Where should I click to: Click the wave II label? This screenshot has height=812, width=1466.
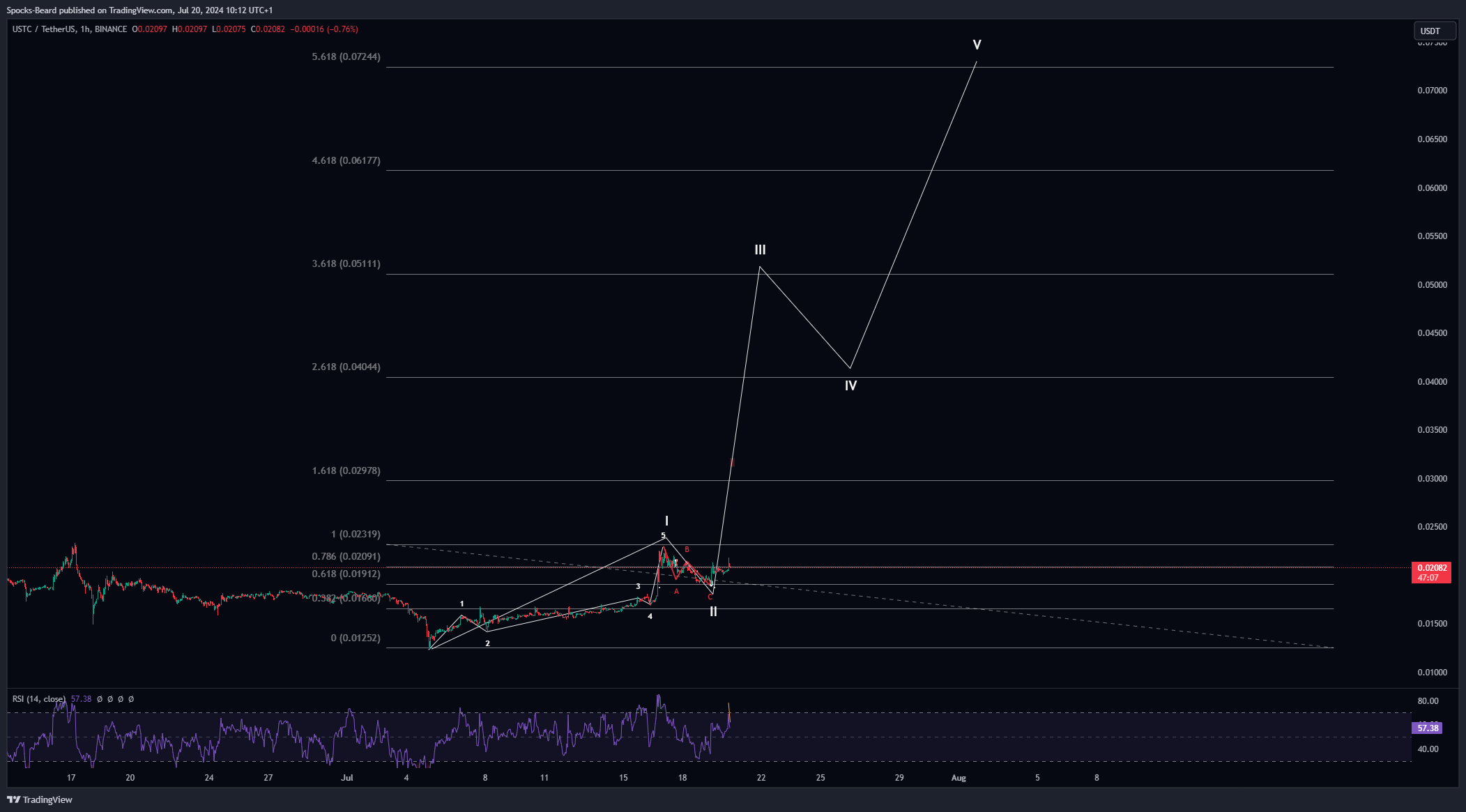click(713, 611)
